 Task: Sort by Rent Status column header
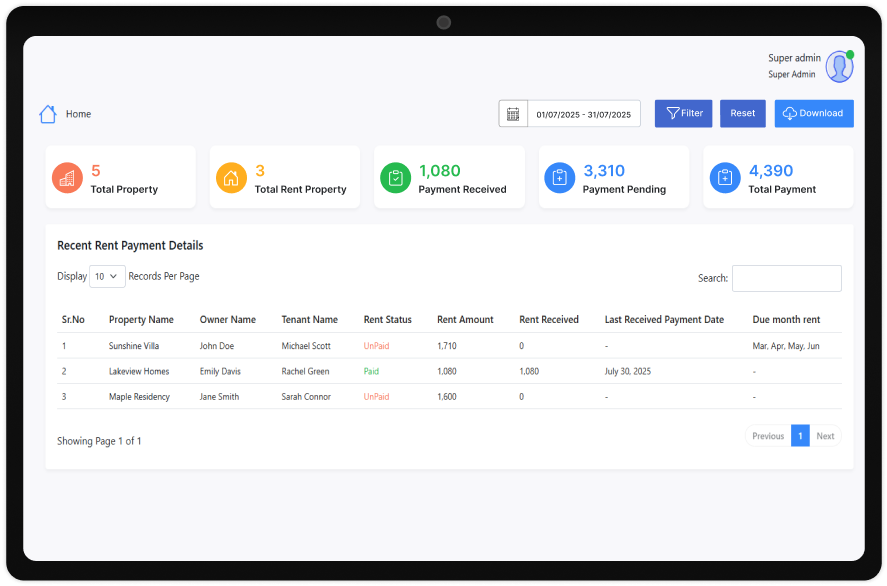[387, 320]
